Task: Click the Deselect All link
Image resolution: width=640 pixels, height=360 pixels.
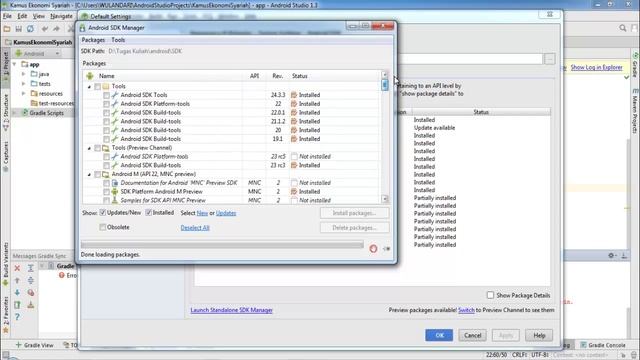Action: point(195,228)
